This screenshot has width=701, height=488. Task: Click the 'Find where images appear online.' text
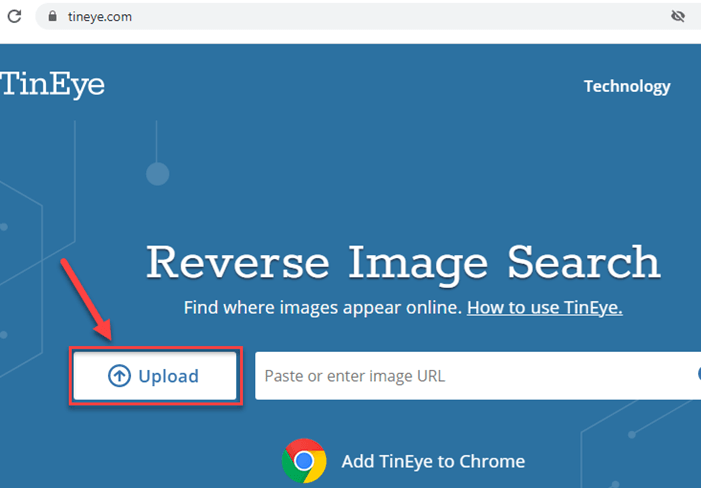click(323, 307)
